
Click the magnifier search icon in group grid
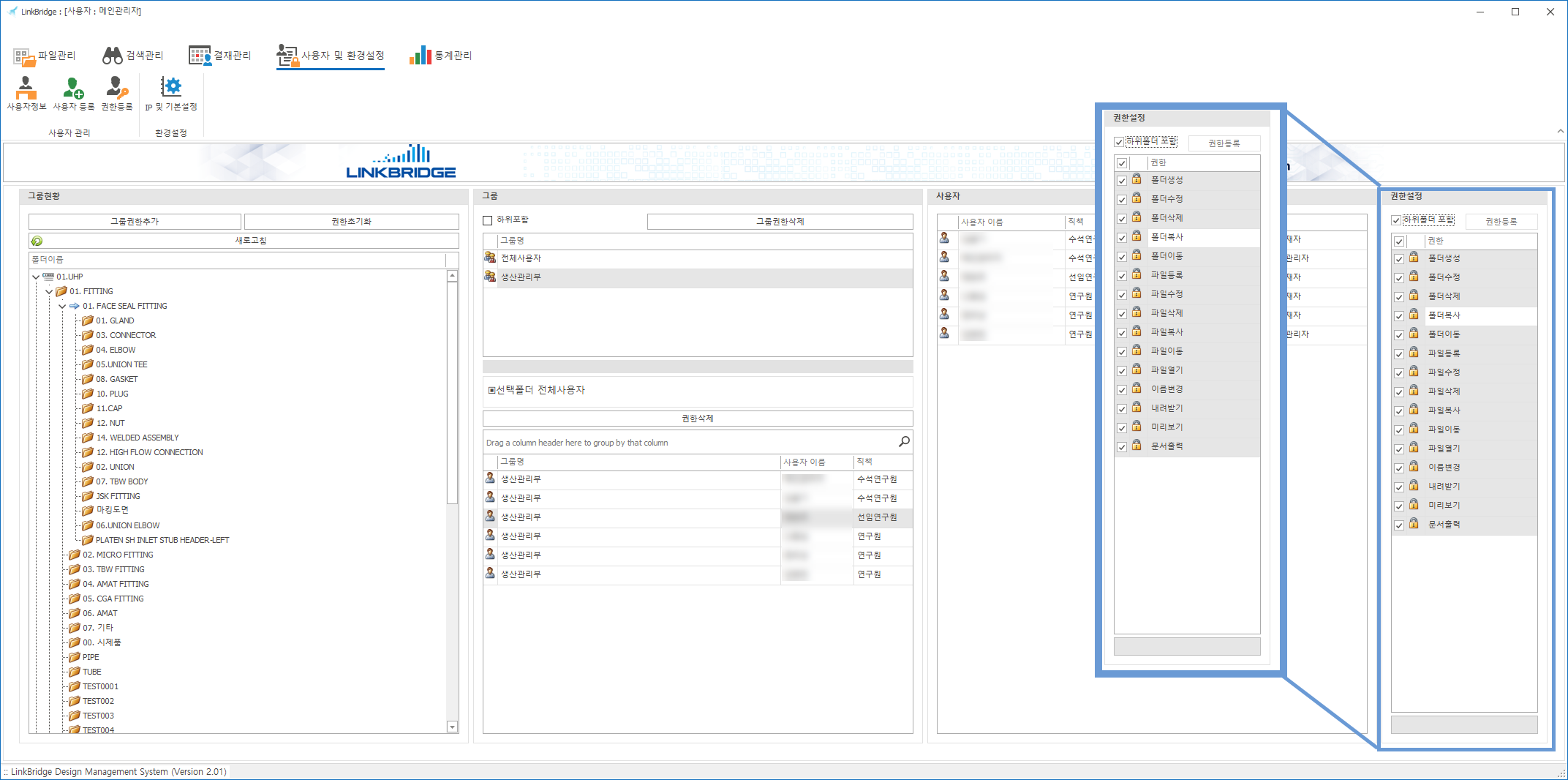point(904,441)
